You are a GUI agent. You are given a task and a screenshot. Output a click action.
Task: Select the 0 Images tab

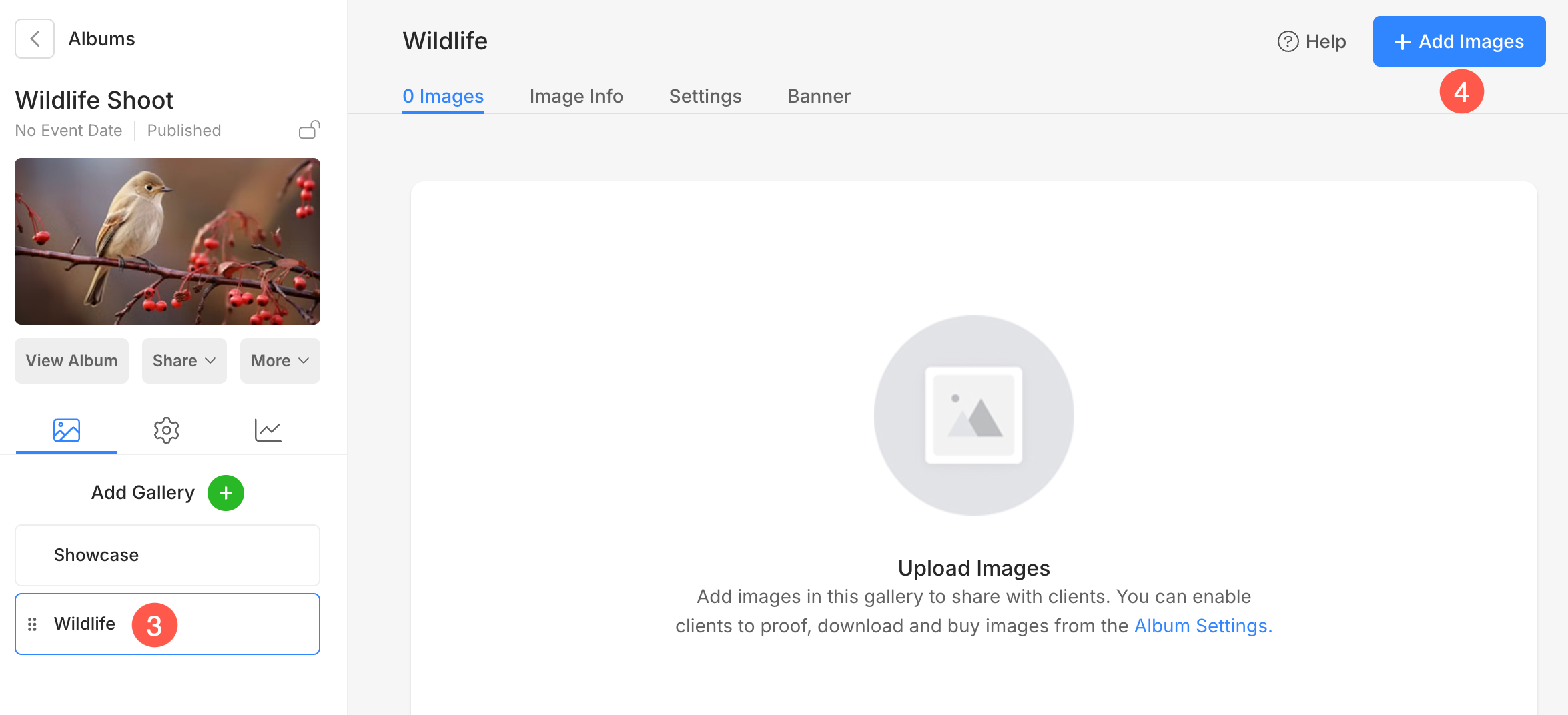pos(443,96)
